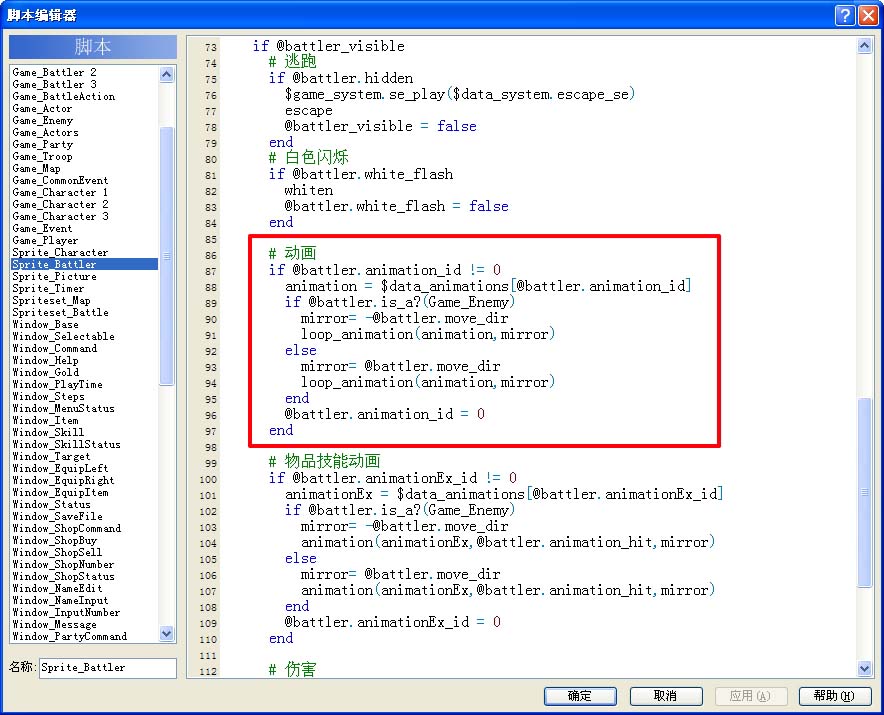Image resolution: width=884 pixels, height=715 pixels.
Task: Click the 帮助(H) help button
Action: point(834,696)
